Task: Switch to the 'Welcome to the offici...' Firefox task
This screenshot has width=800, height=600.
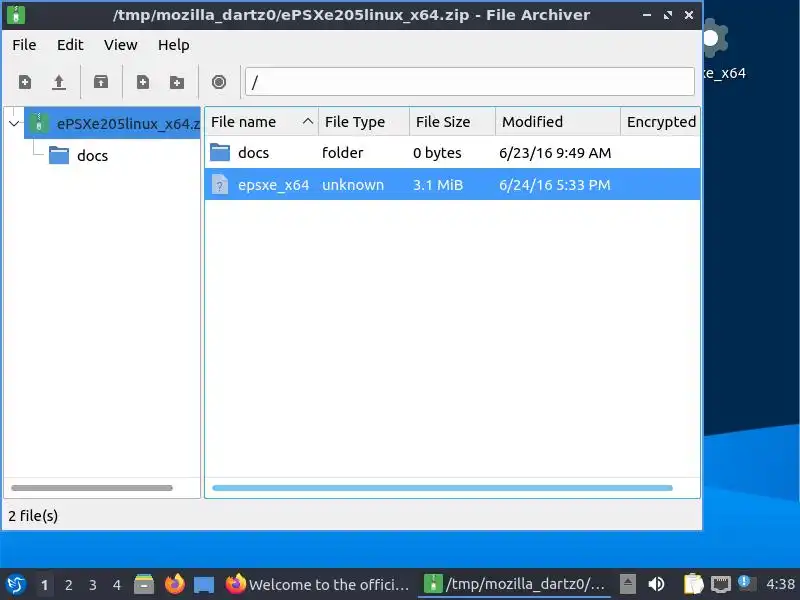Action: pyautogui.click(x=317, y=584)
